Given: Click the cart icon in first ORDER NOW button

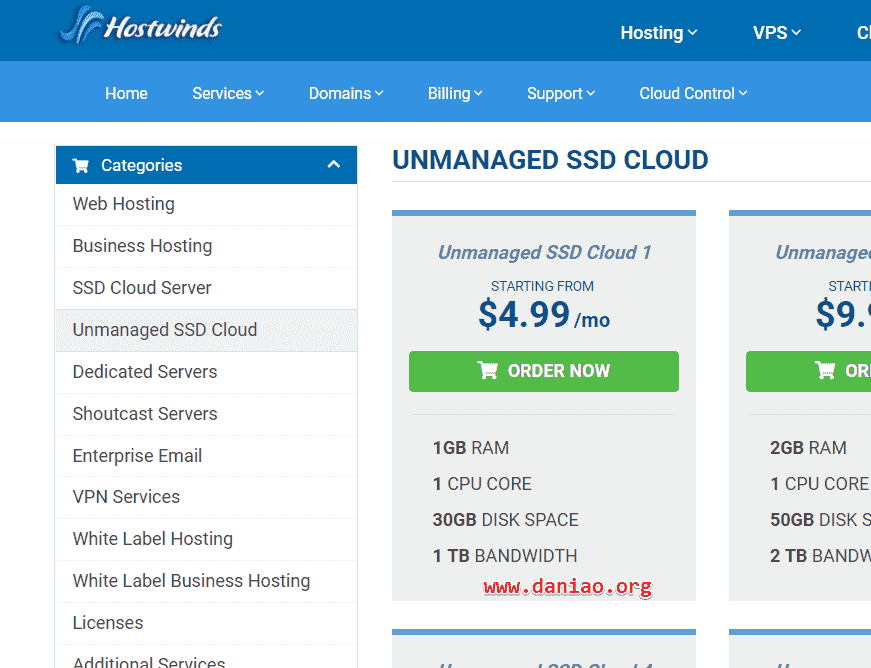Looking at the screenshot, I should (488, 370).
